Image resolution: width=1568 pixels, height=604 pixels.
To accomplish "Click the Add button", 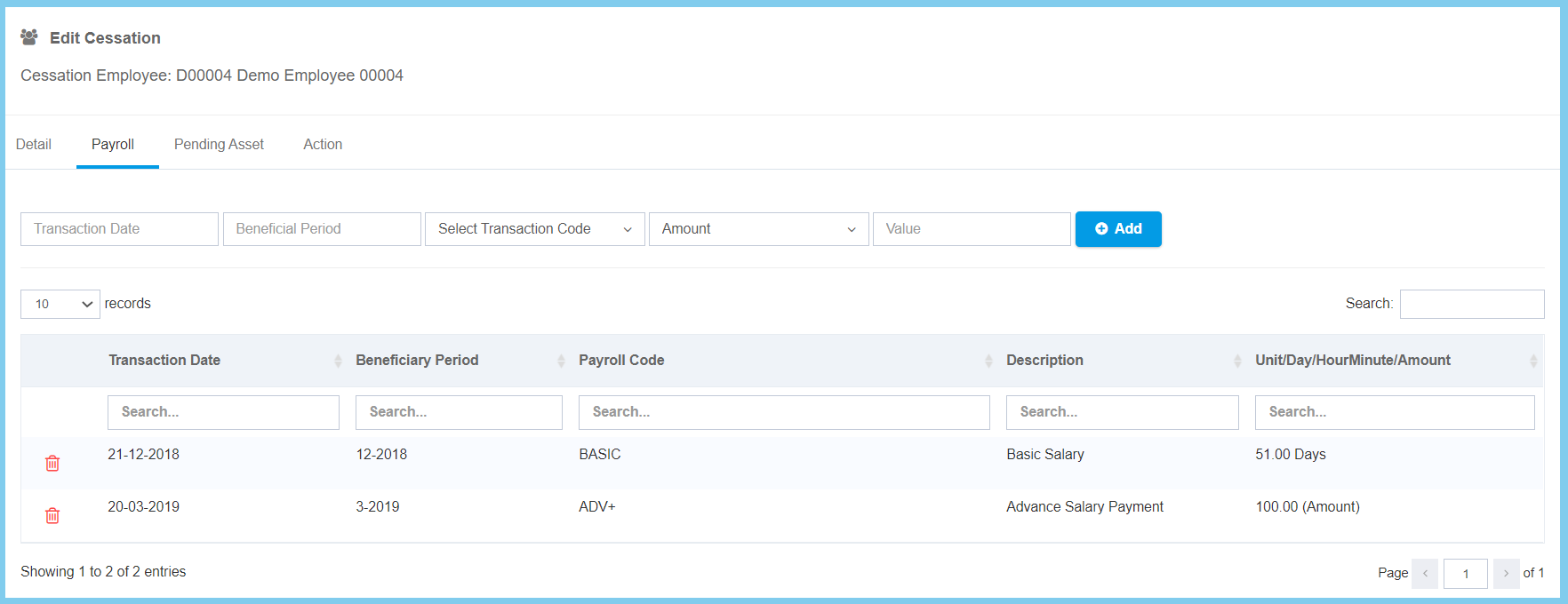I will click(x=1118, y=229).
